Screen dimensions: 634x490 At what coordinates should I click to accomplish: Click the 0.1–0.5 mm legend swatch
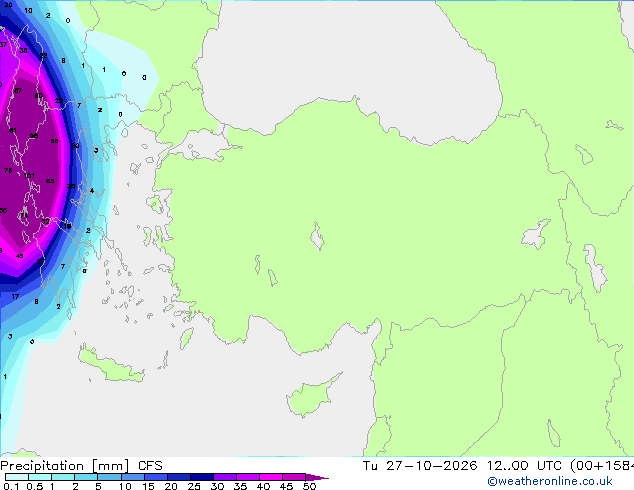(17, 477)
